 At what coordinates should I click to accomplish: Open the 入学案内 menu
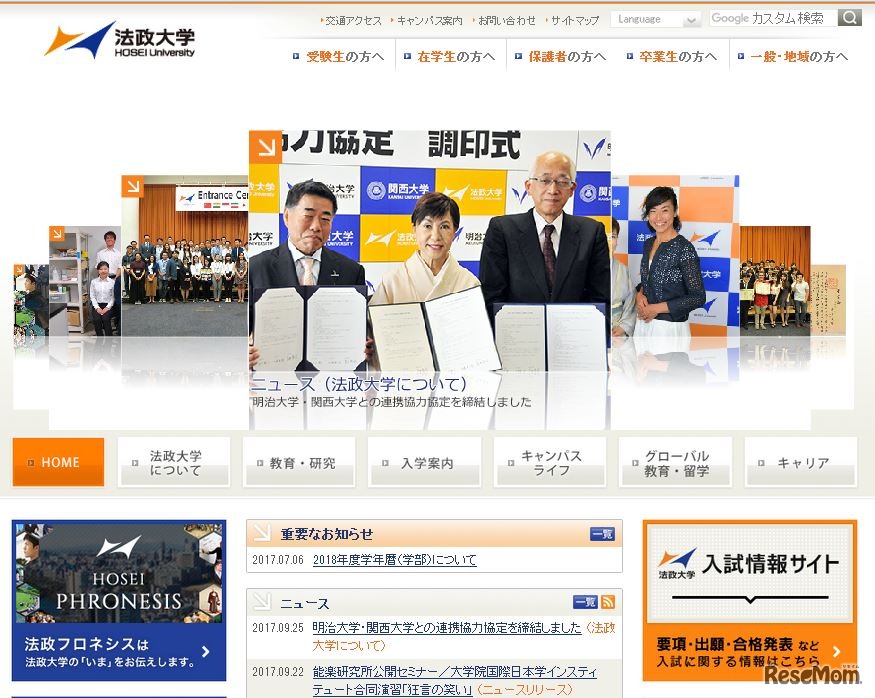click(424, 462)
